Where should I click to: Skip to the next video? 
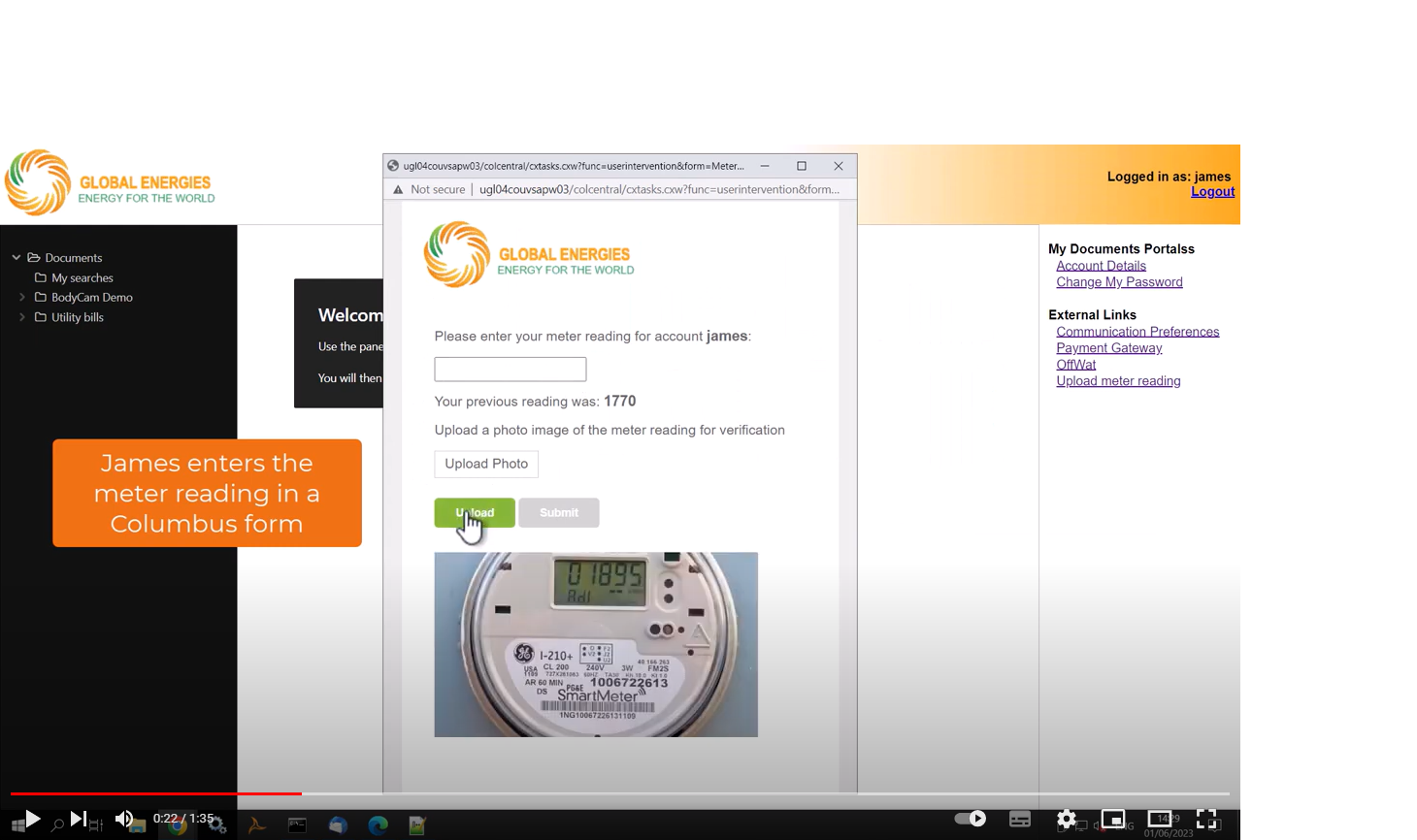(x=79, y=820)
